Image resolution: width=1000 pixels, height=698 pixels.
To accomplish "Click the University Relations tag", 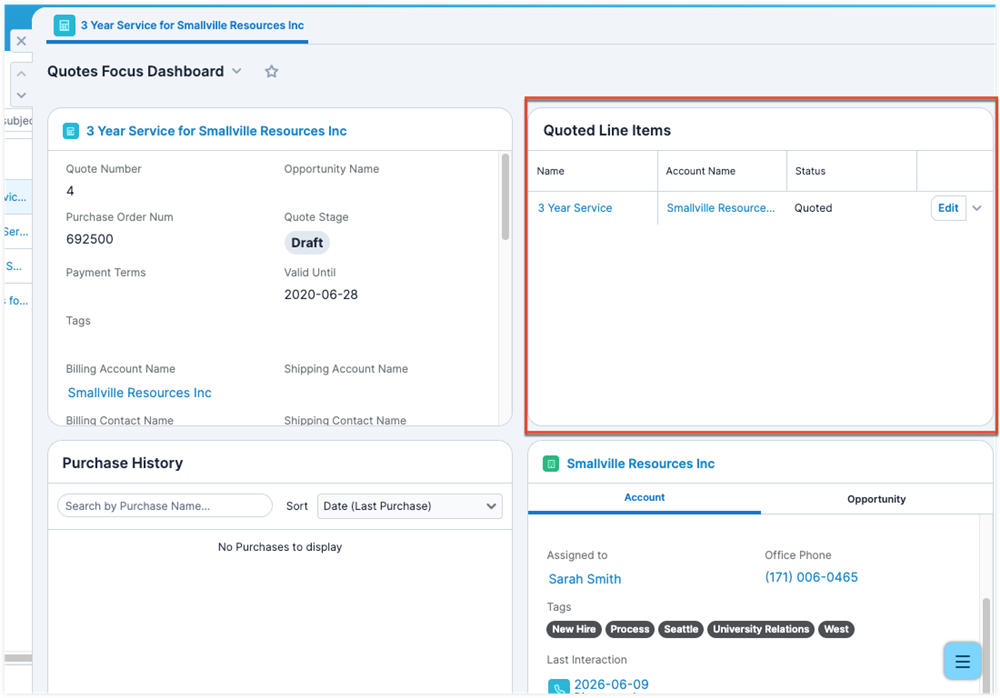I will pyautogui.click(x=760, y=629).
